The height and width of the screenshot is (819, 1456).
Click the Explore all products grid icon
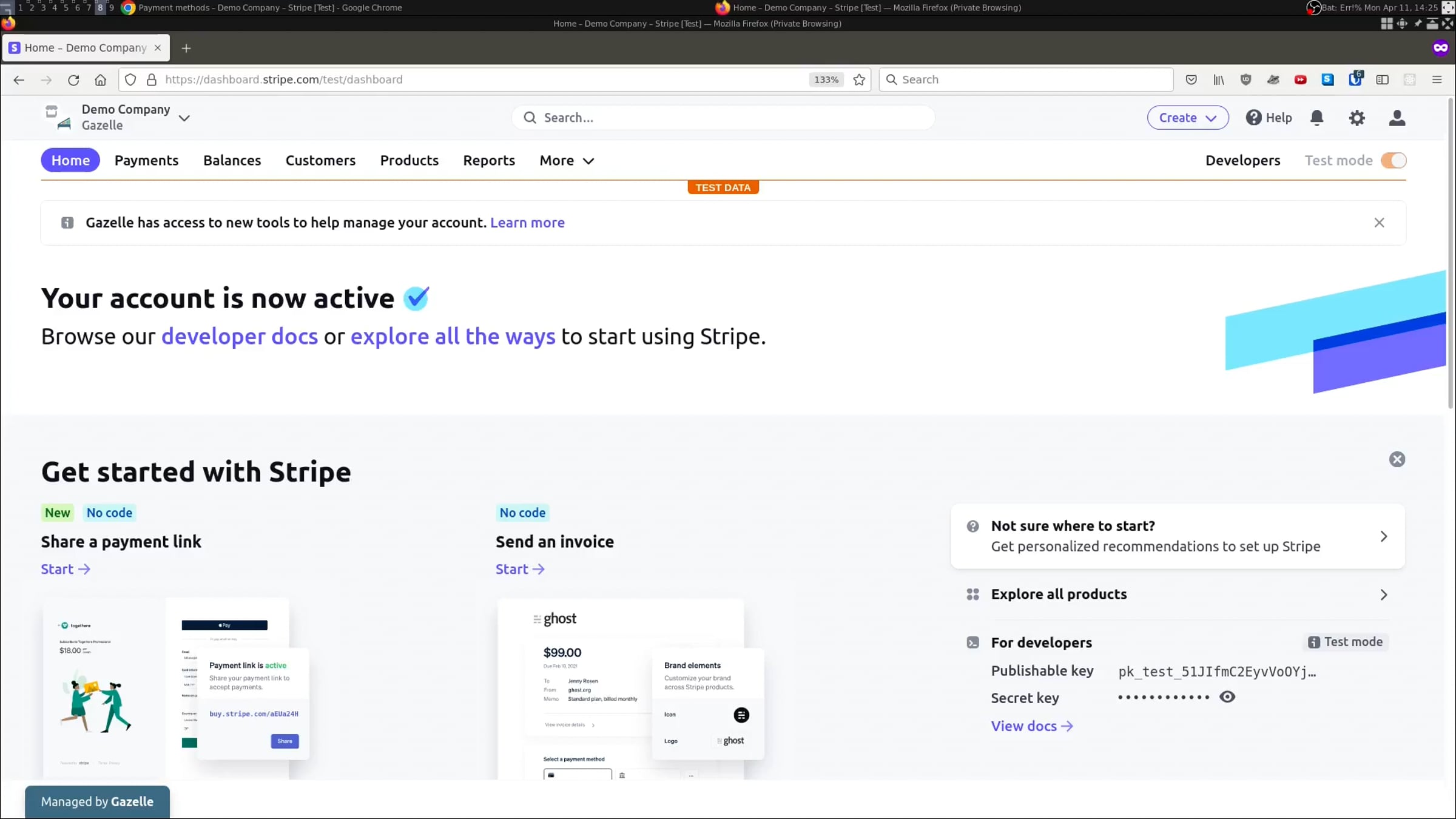click(972, 595)
